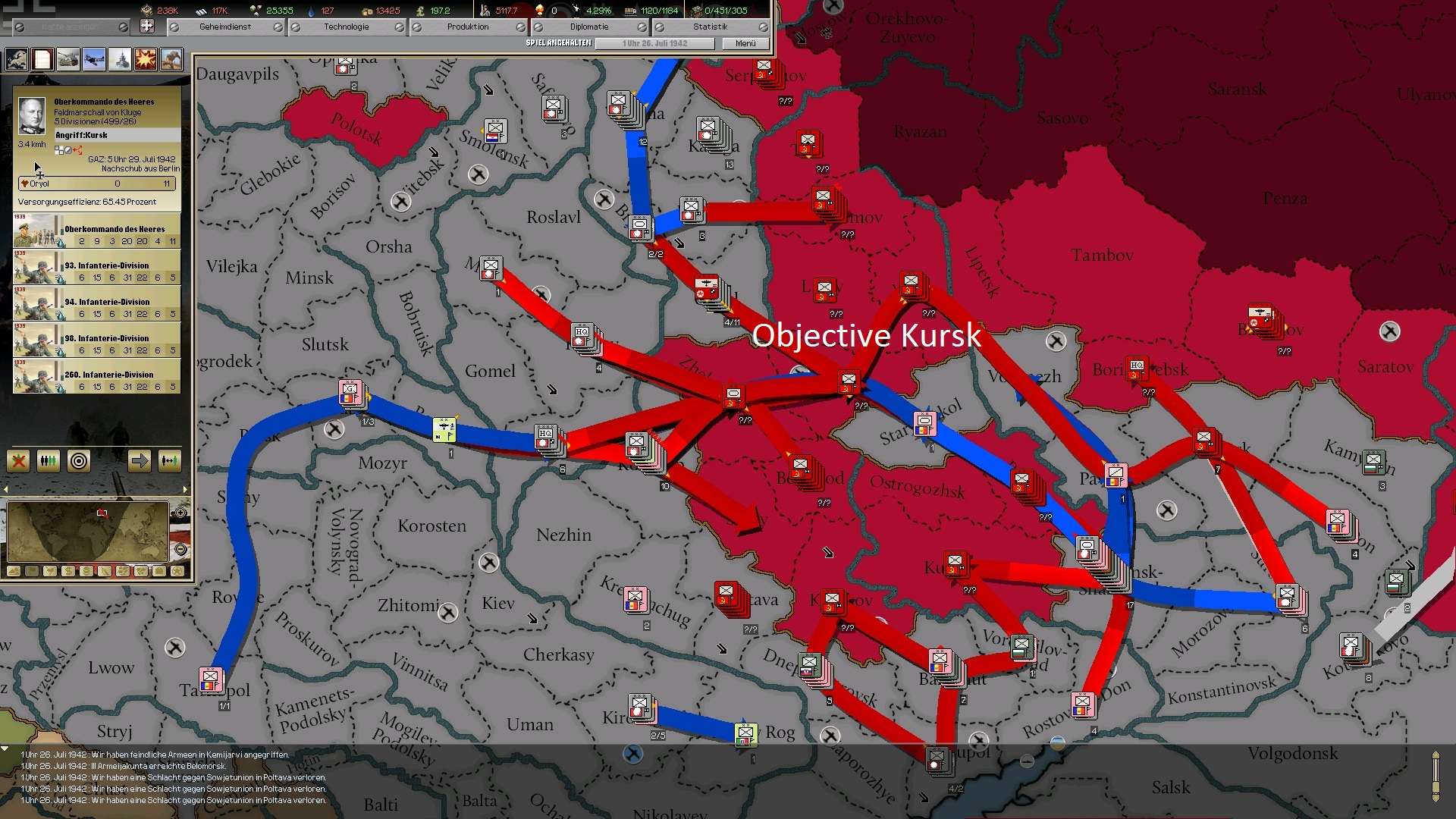Click the date 1 Uhr 26. Juli 1942

655,43
